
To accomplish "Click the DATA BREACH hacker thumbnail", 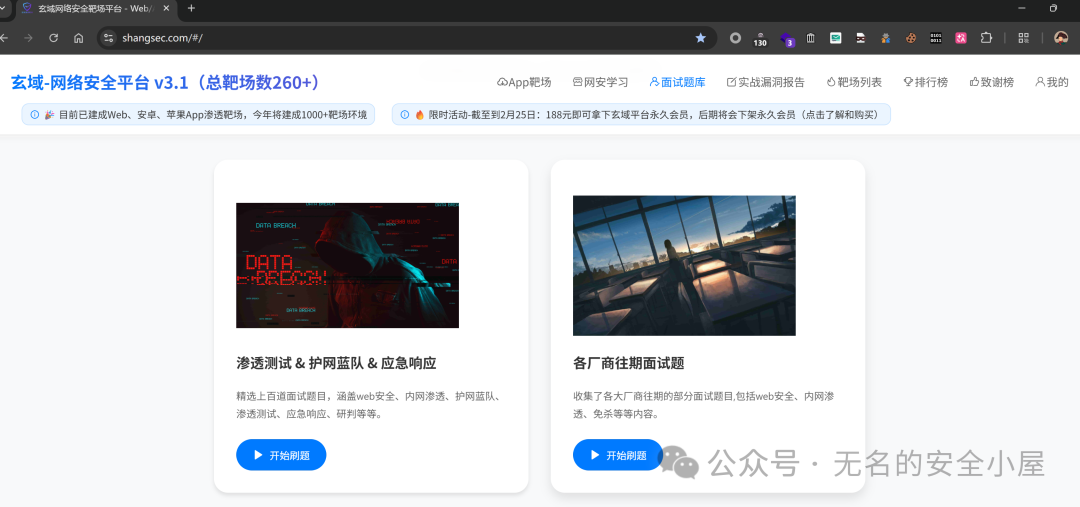I will point(347,265).
